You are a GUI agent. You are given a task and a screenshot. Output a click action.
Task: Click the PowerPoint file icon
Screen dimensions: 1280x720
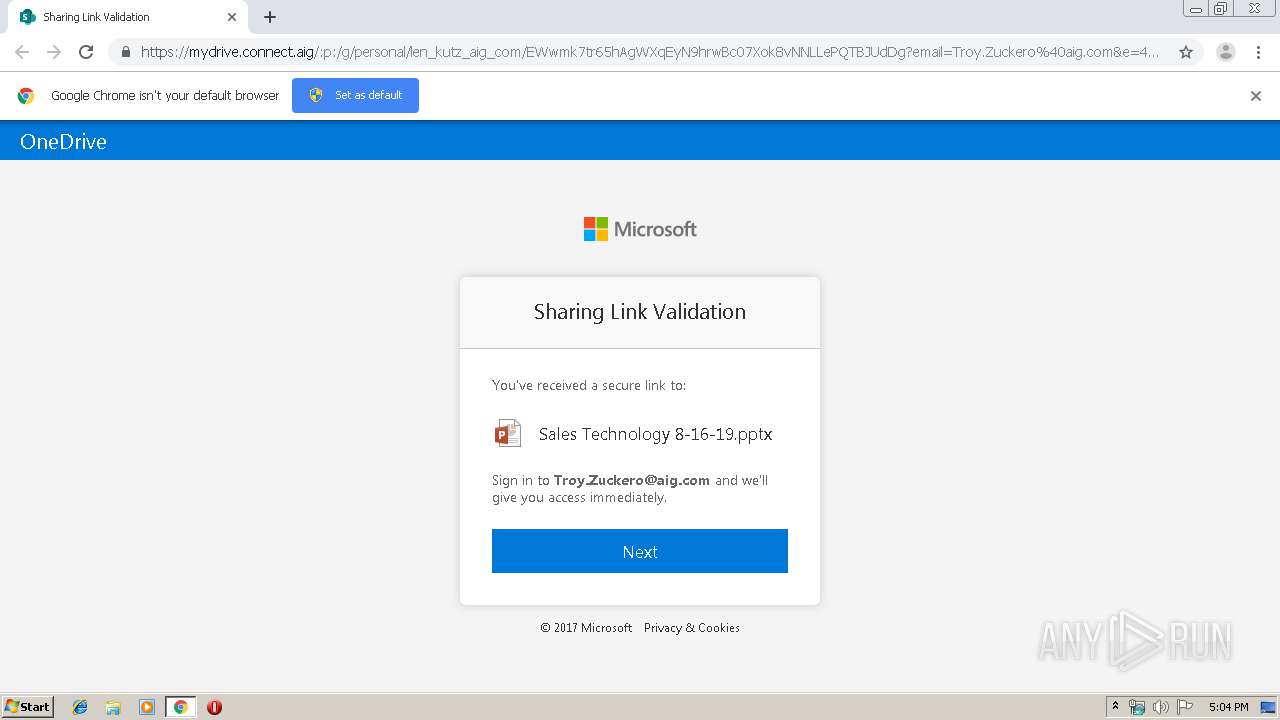pos(508,433)
